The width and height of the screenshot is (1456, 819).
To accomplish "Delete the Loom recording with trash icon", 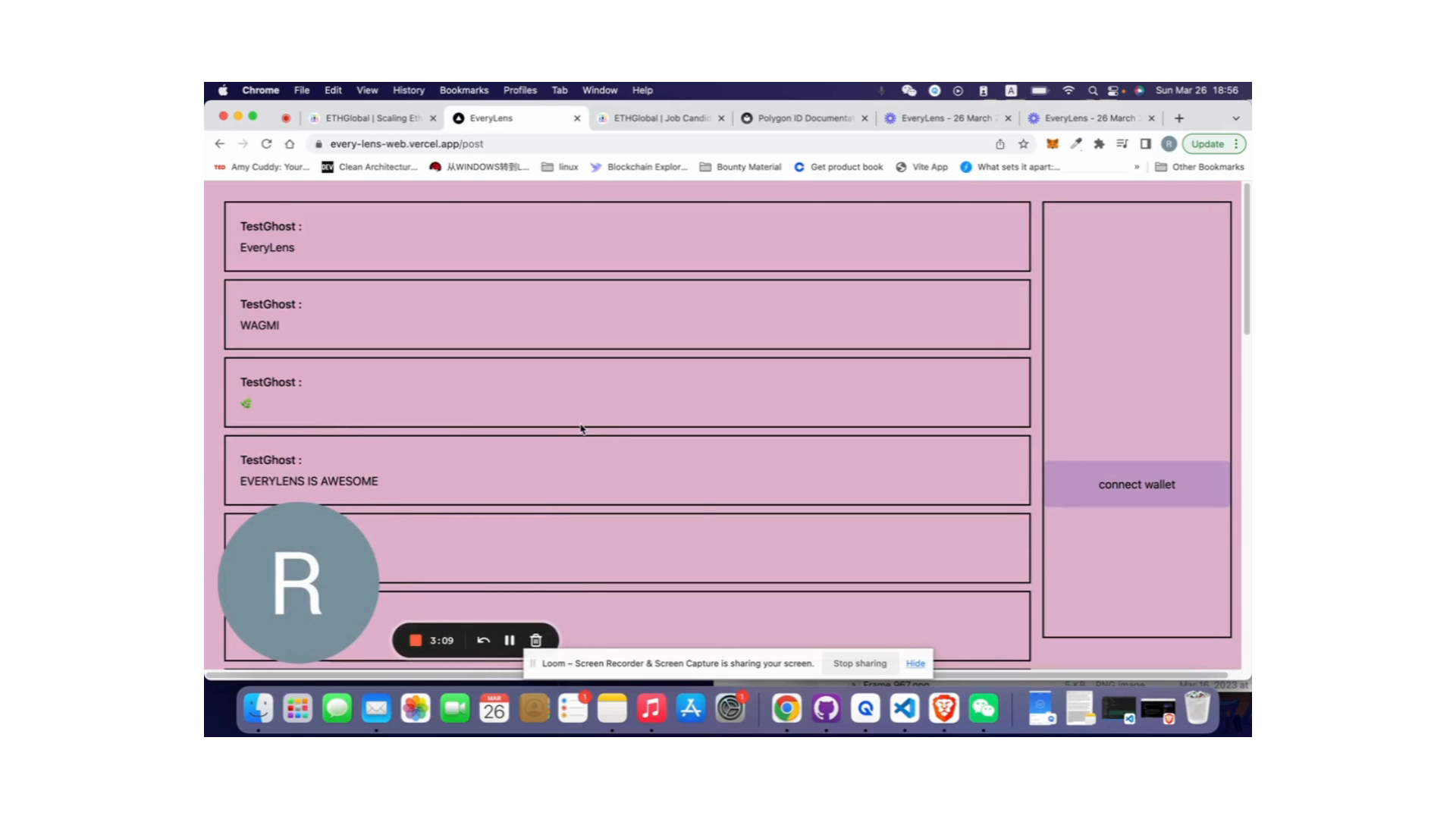I will click(x=535, y=640).
